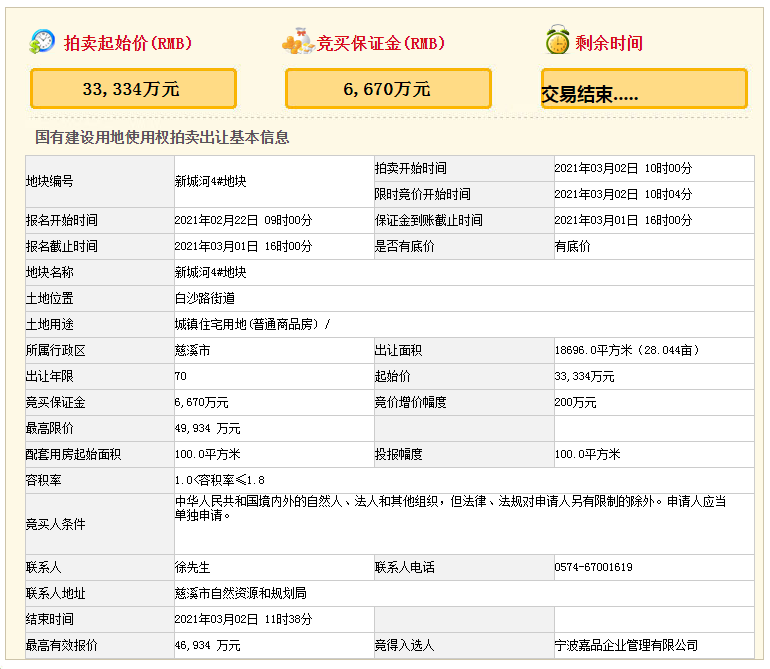Click the 33,334万元 starting price box at top

(133, 89)
